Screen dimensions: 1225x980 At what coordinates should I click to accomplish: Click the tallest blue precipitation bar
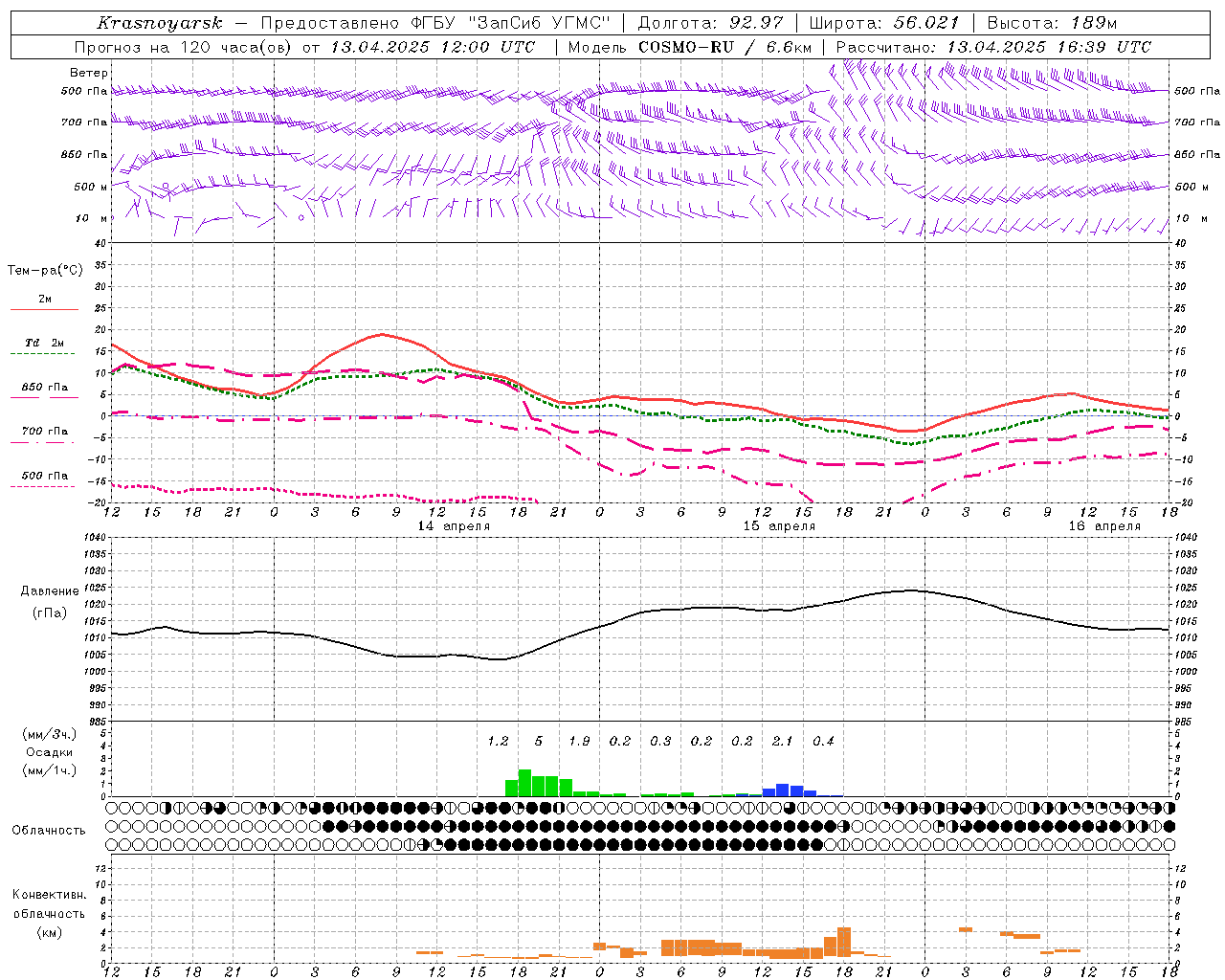tap(783, 791)
